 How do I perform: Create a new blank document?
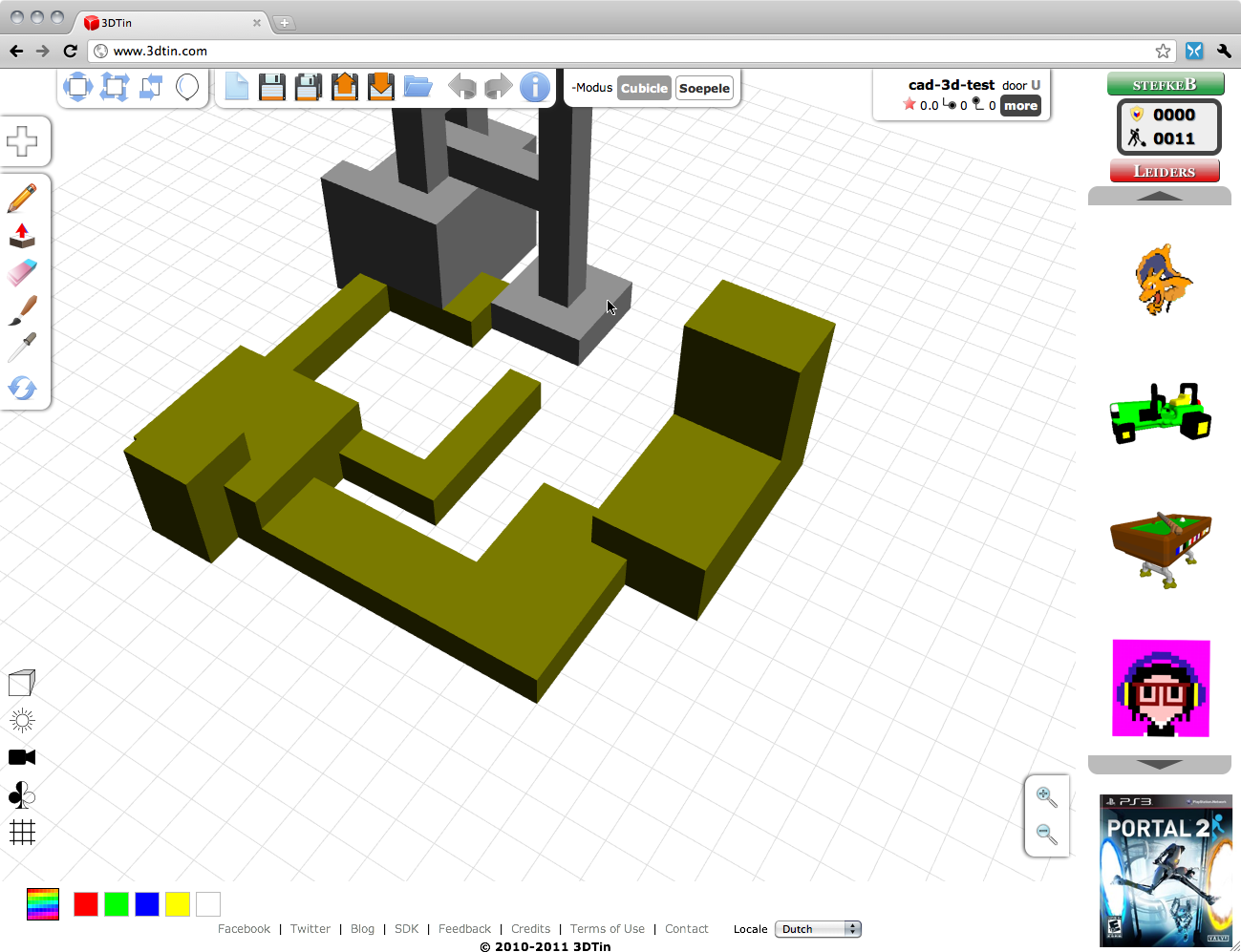tap(236, 87)
